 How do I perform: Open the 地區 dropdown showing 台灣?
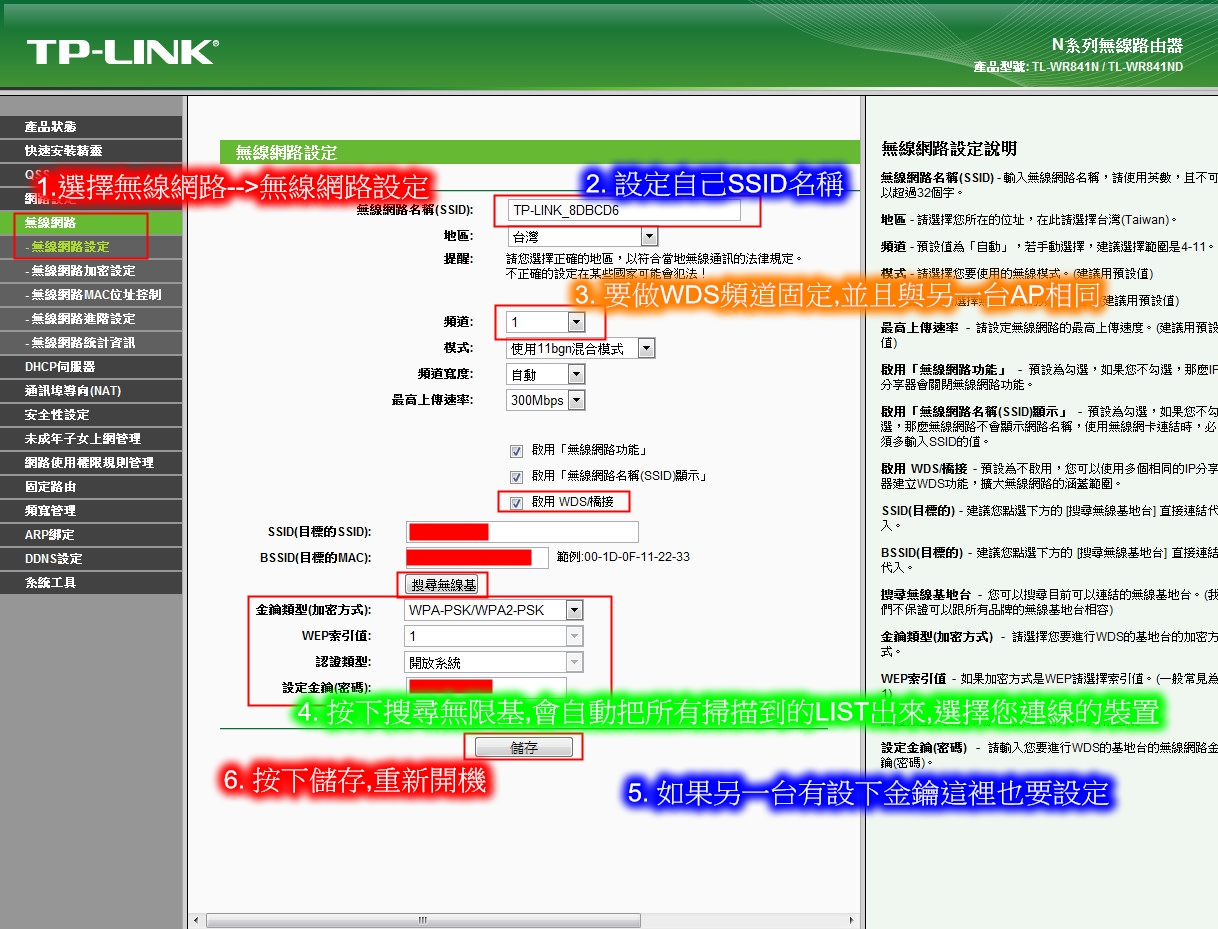click(x=582, y=237)
